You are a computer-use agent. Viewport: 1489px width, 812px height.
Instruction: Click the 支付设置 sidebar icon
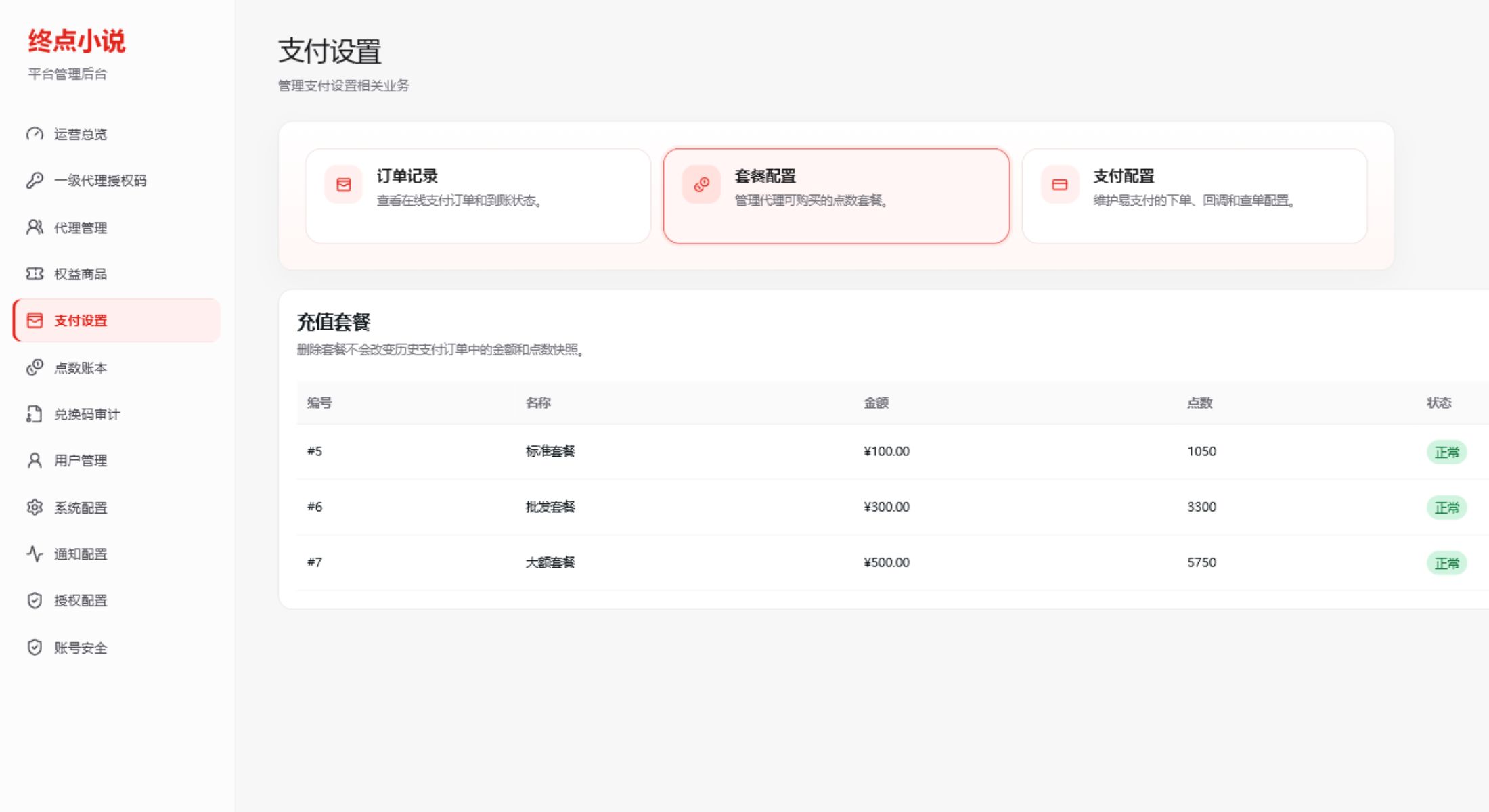point(35,321)
